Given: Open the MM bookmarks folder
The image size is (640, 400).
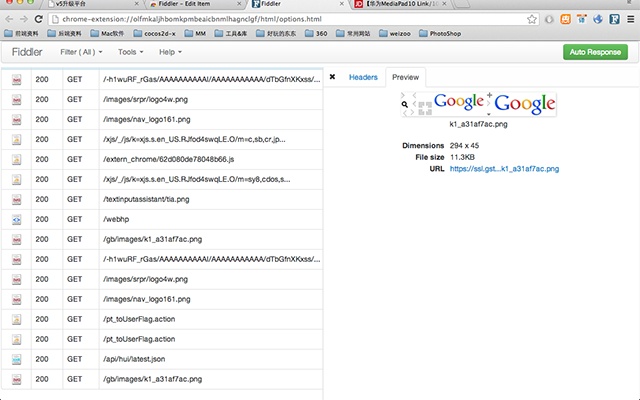Looking at the screenshot, I should pyautogui.click(x=195, y=33).
